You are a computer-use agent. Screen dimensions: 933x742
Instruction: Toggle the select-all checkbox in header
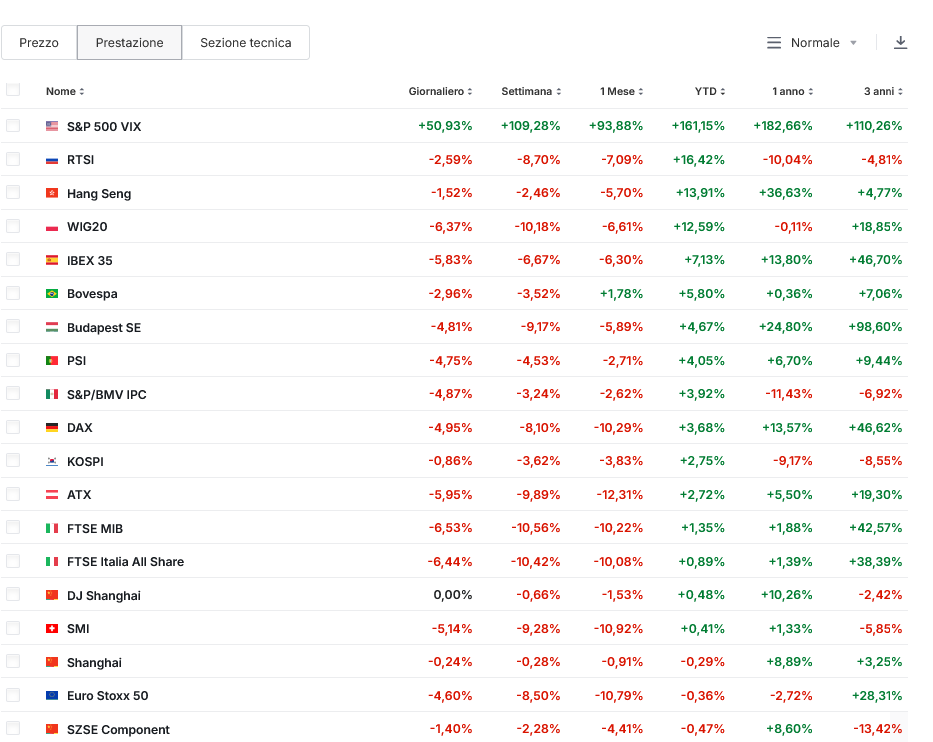(x=13, y=90)
